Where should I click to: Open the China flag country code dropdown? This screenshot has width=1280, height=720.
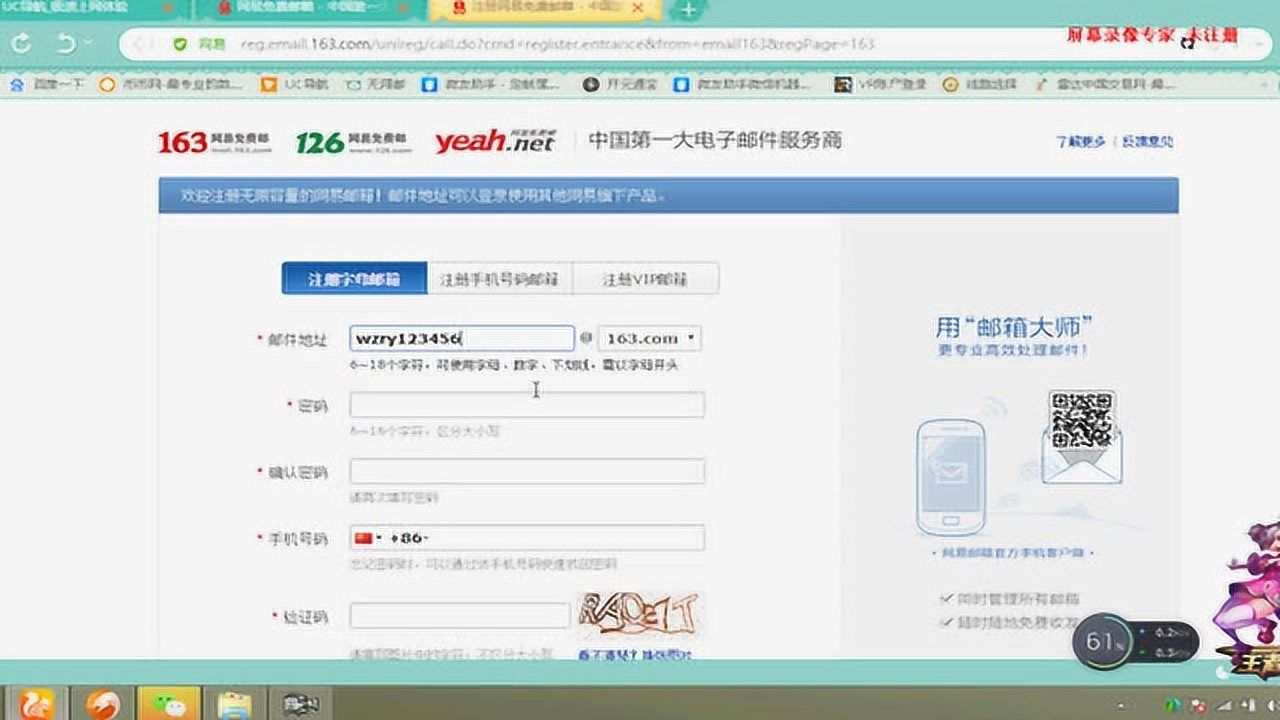pos(368,538)
